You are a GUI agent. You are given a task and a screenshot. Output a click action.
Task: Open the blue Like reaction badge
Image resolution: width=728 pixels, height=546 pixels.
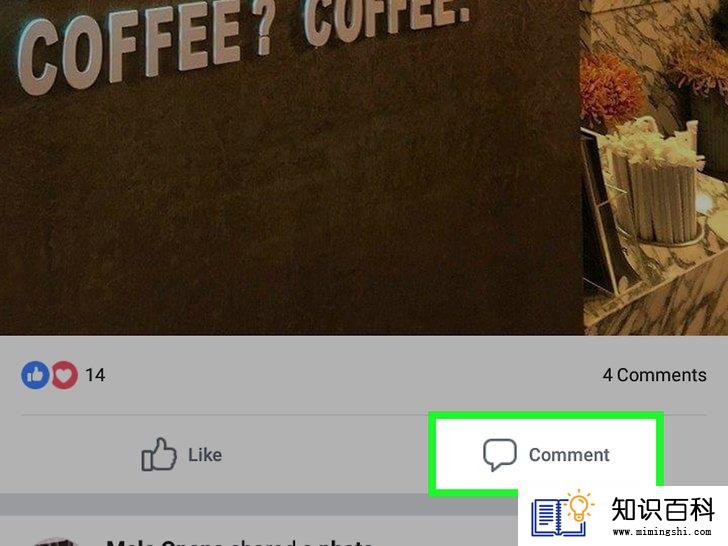point(35,375)
